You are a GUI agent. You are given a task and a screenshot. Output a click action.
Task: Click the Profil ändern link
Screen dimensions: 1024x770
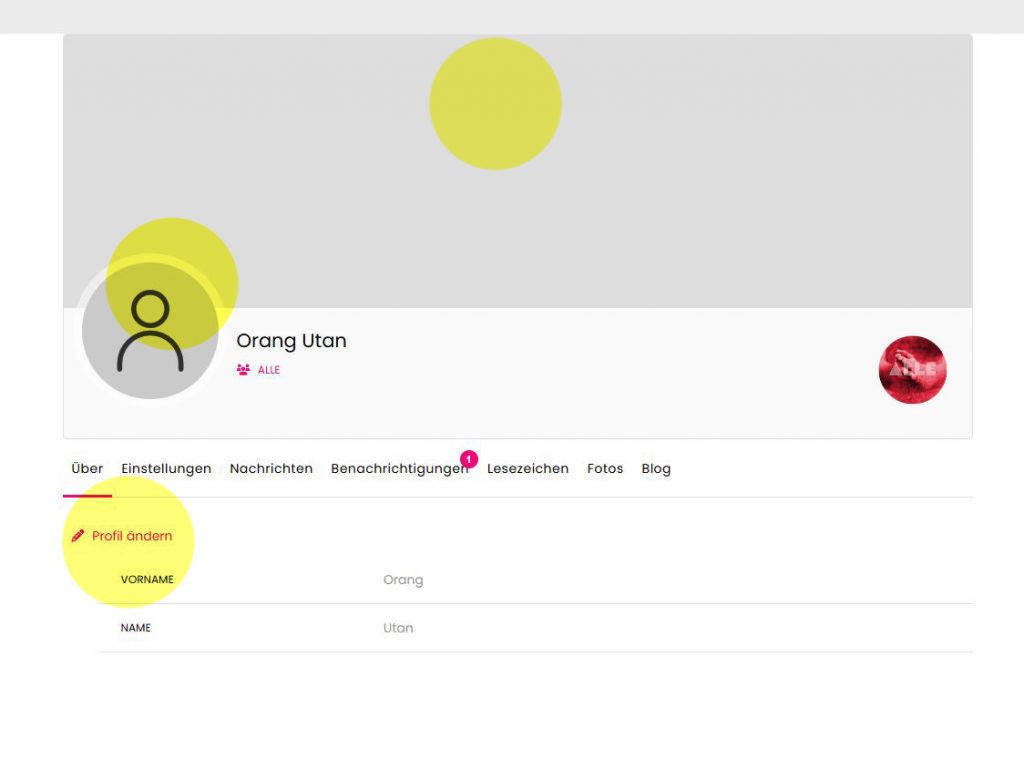point(132,536)
